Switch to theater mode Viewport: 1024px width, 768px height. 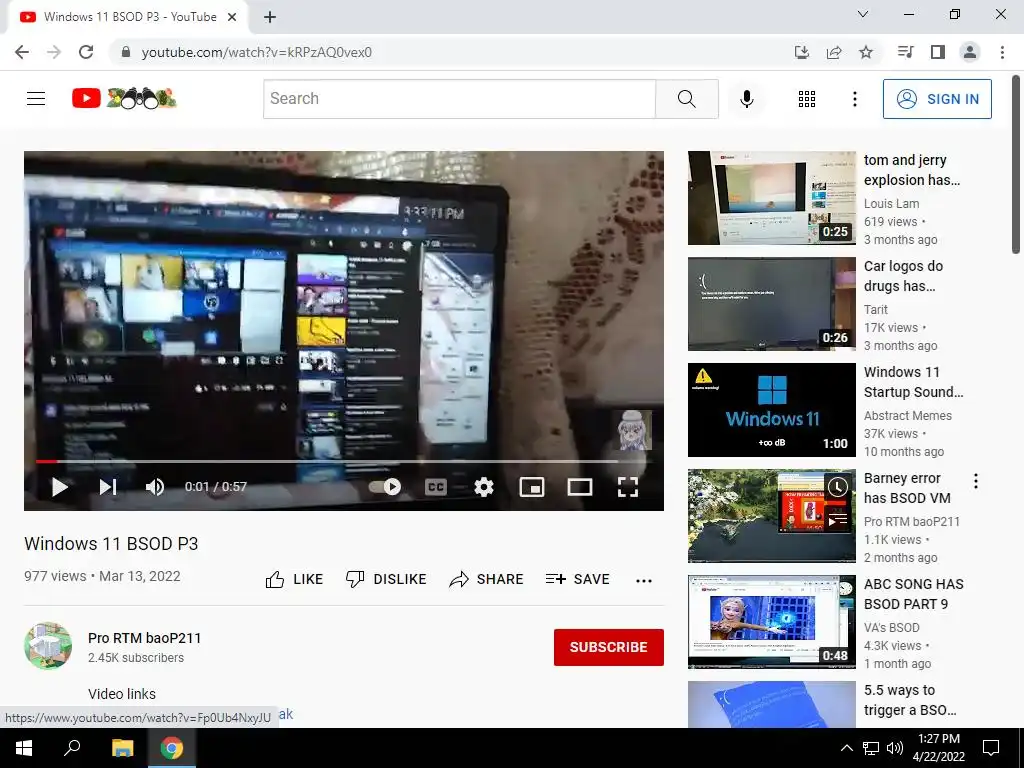[x=580, y=487]
